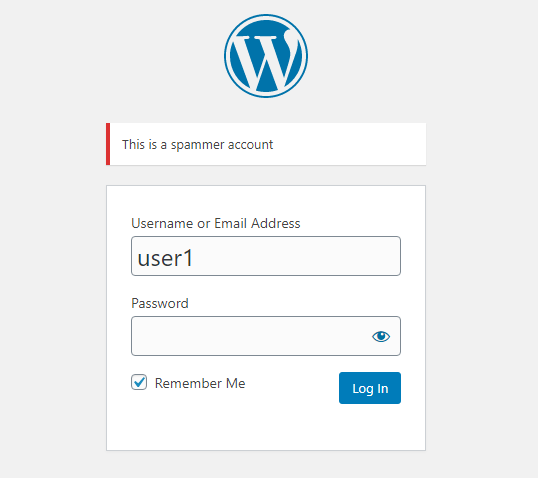538x478 pixels.
Task: Click the "user1" text in username box
Action: 165,258
